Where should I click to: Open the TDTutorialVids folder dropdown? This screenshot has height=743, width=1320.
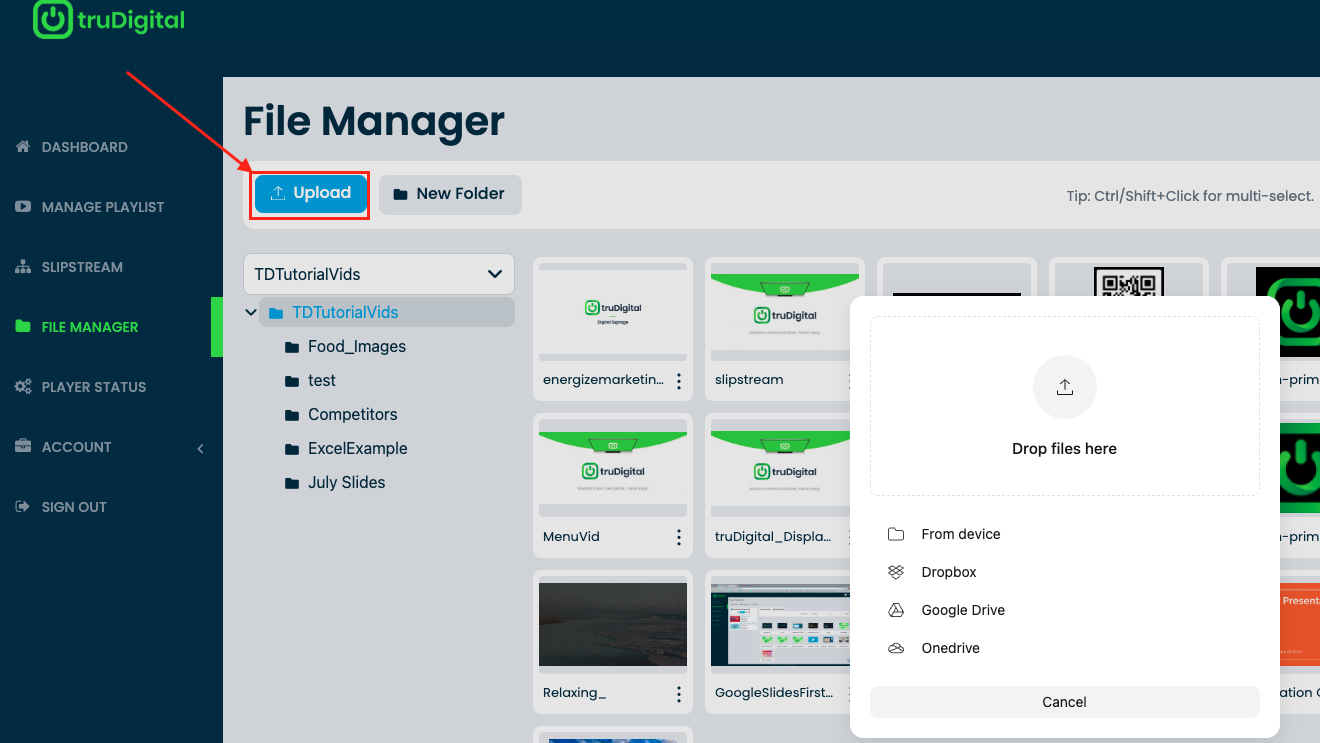pyautogui.click(x=379, y=274)
